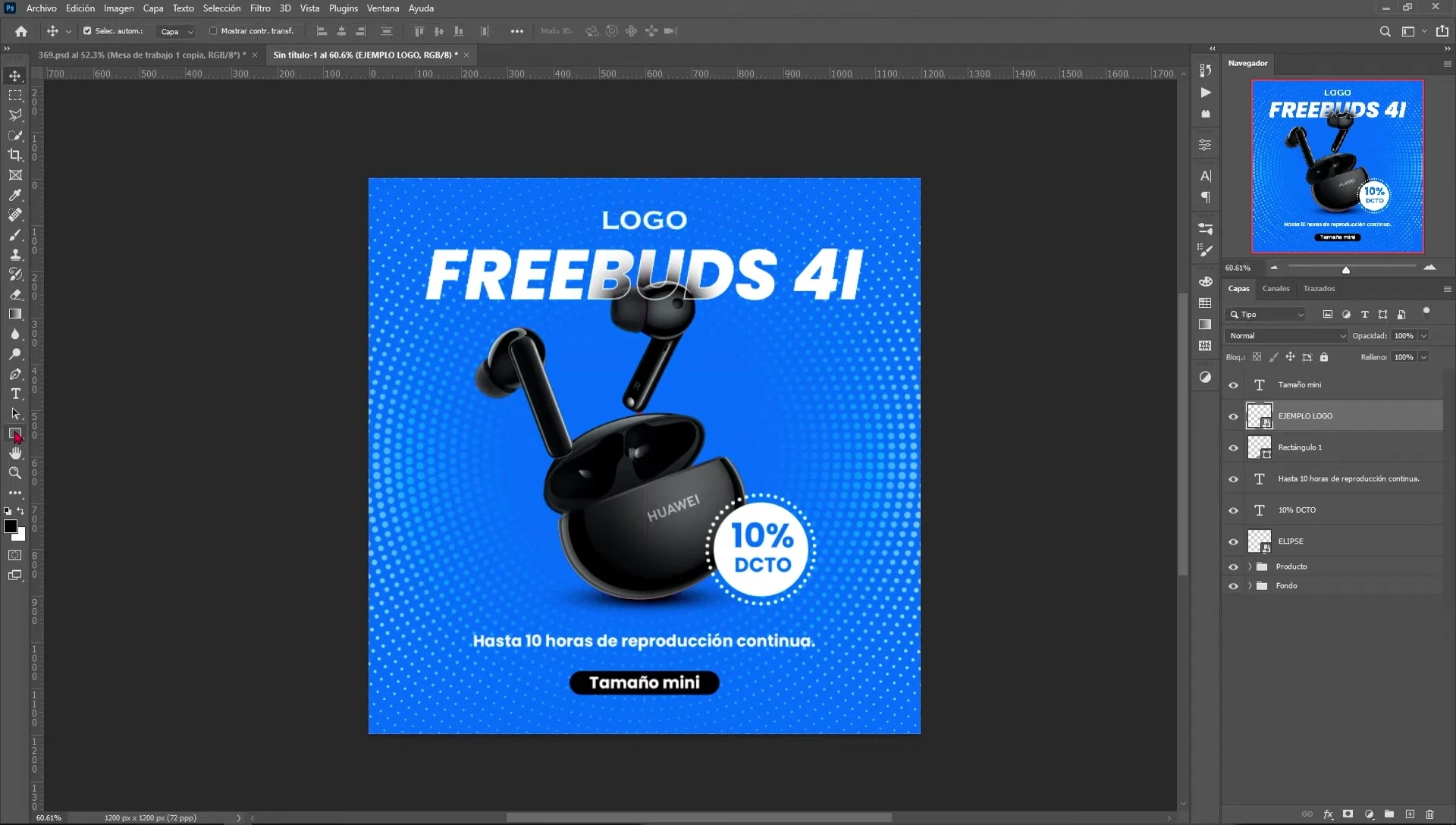Select the Clone Stamp tool
1456x825 pixels.
15,255
